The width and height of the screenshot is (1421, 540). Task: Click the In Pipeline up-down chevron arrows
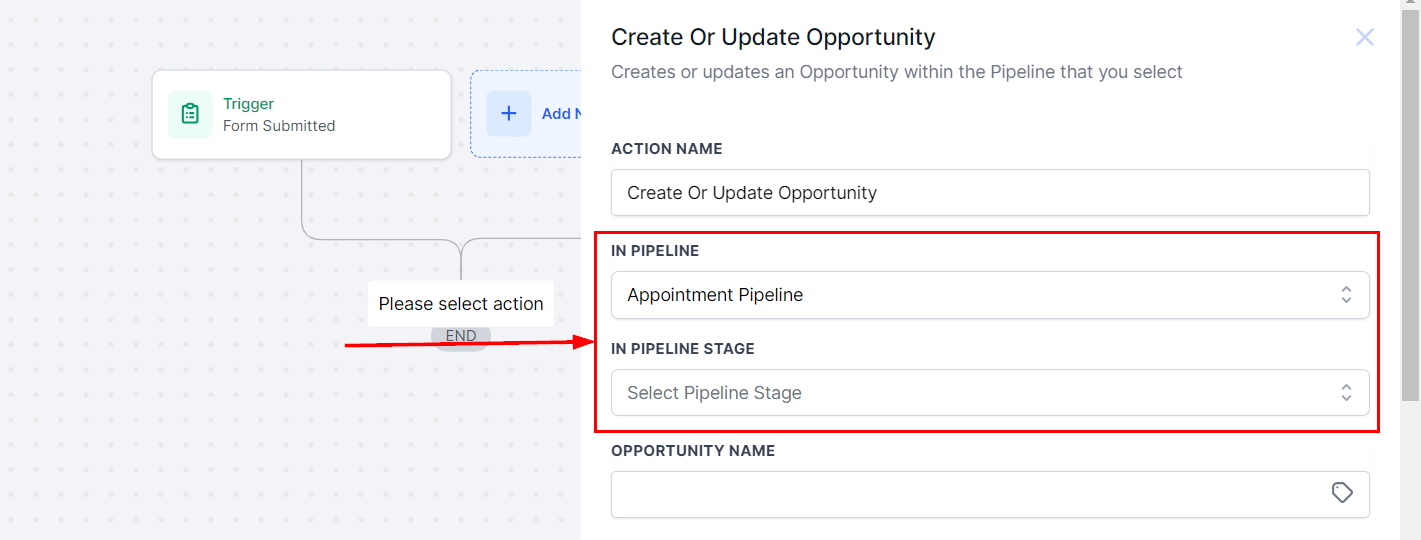tap(1346, 295)
